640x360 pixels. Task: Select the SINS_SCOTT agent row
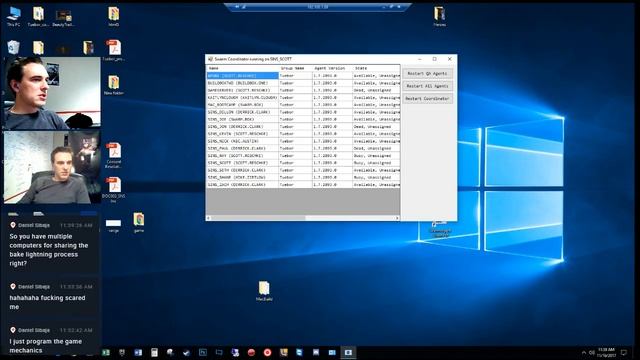pos(303,163)
